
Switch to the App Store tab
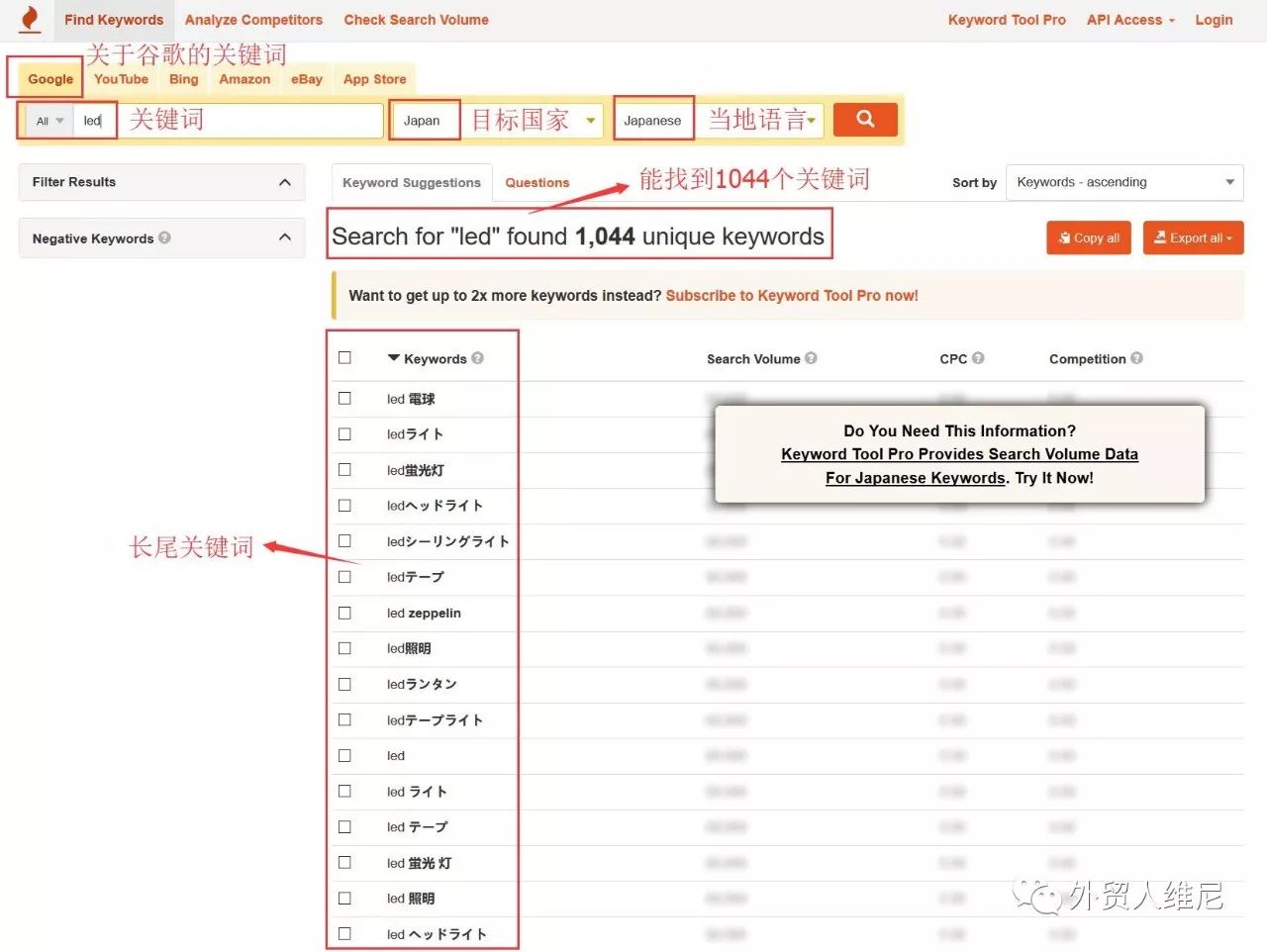[x=375, y=79]
